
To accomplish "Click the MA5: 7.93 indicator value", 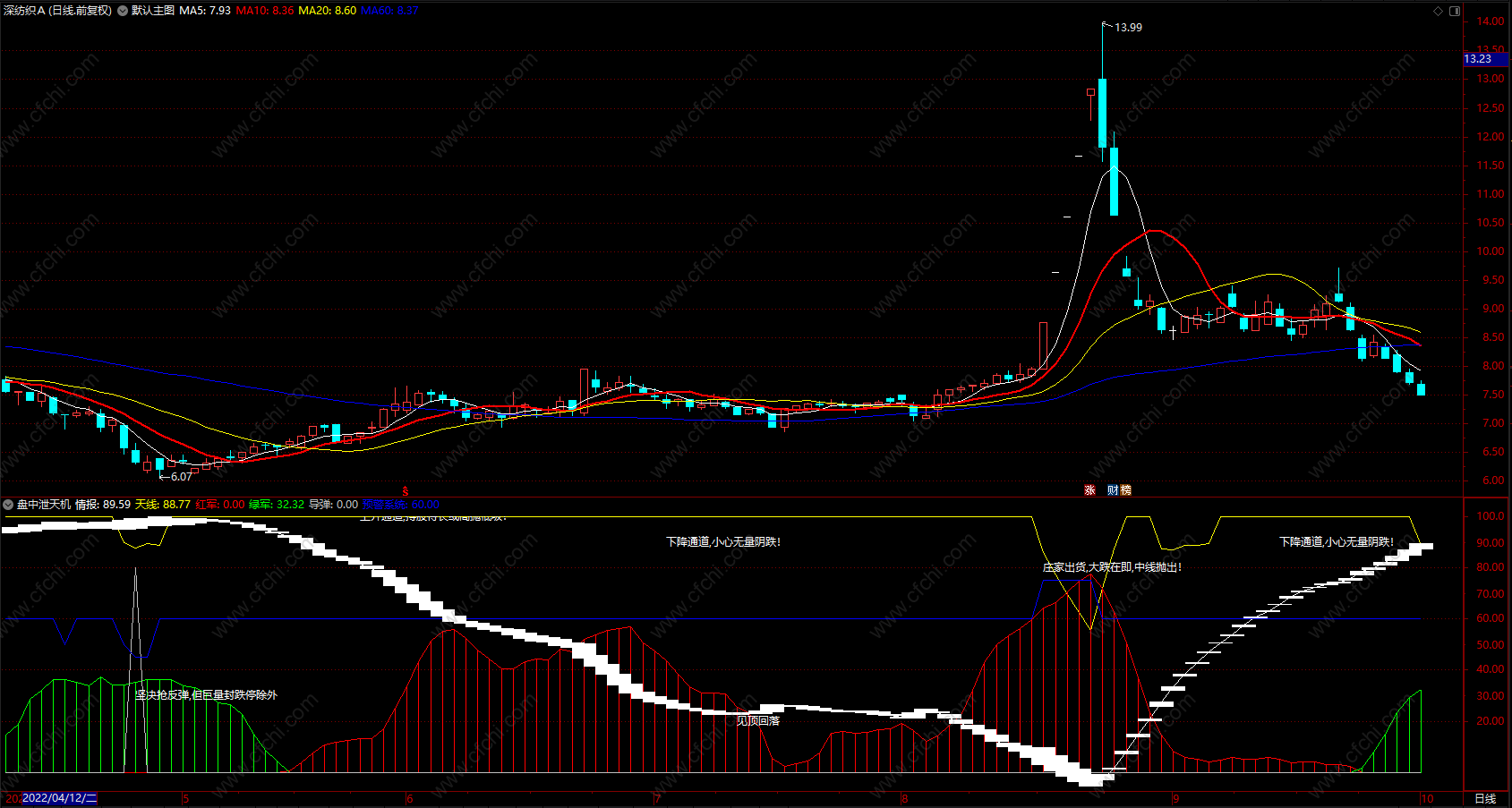I will pyautogui.click(x=205, y=11).
